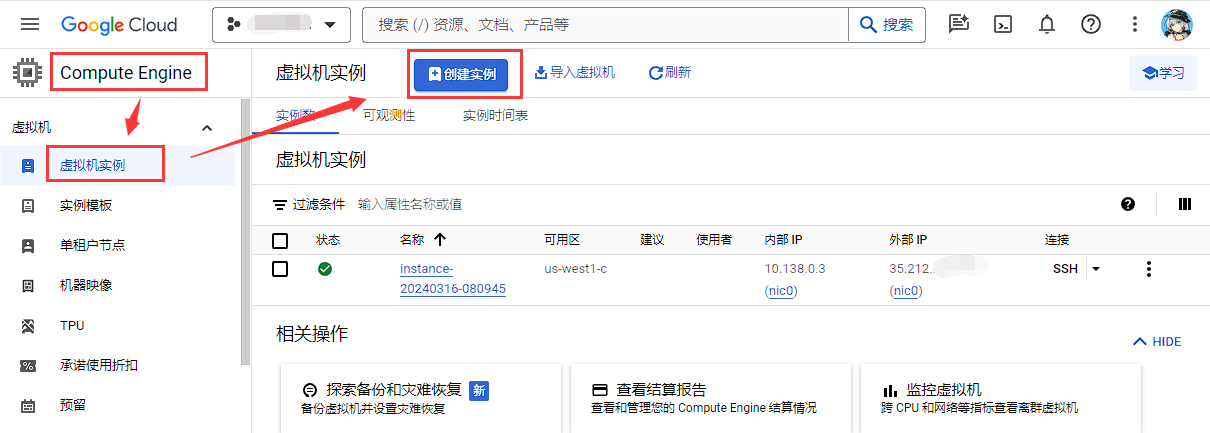Viewport: 1210px width, 433px height.
Task: Click 导入虚拟机 button
Action: coord(575,73)
